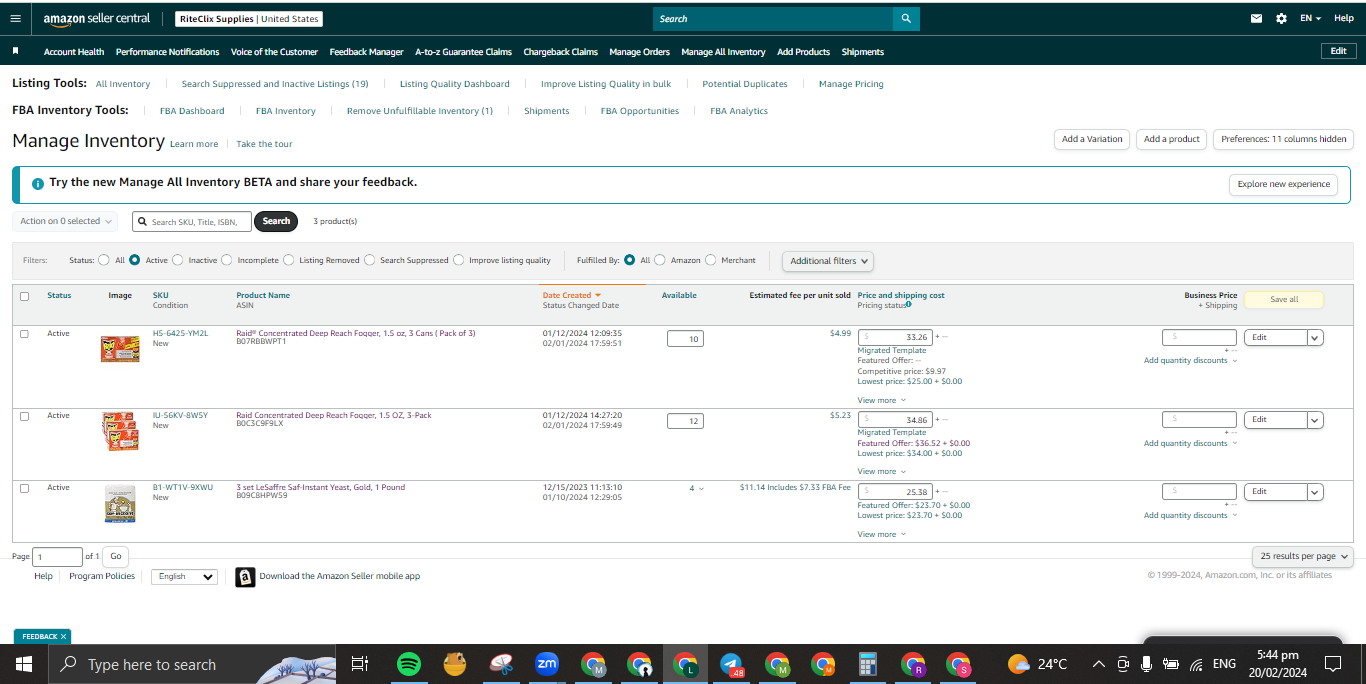The width and height of the screenshot is (1366, 684).
Task: Open Zoom from the taskbar
Action: click(547, 664)
